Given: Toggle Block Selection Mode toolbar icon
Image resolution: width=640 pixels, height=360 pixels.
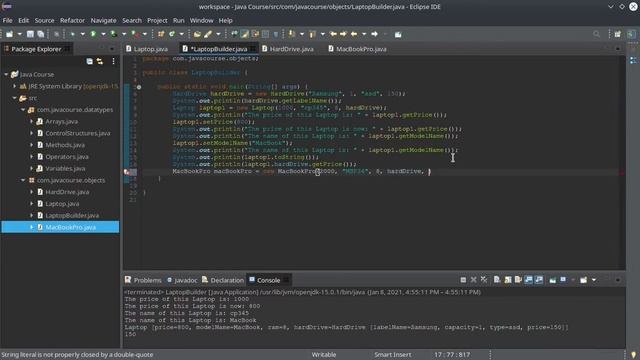Looking at the screenshot, I should [x=265, y=34].
